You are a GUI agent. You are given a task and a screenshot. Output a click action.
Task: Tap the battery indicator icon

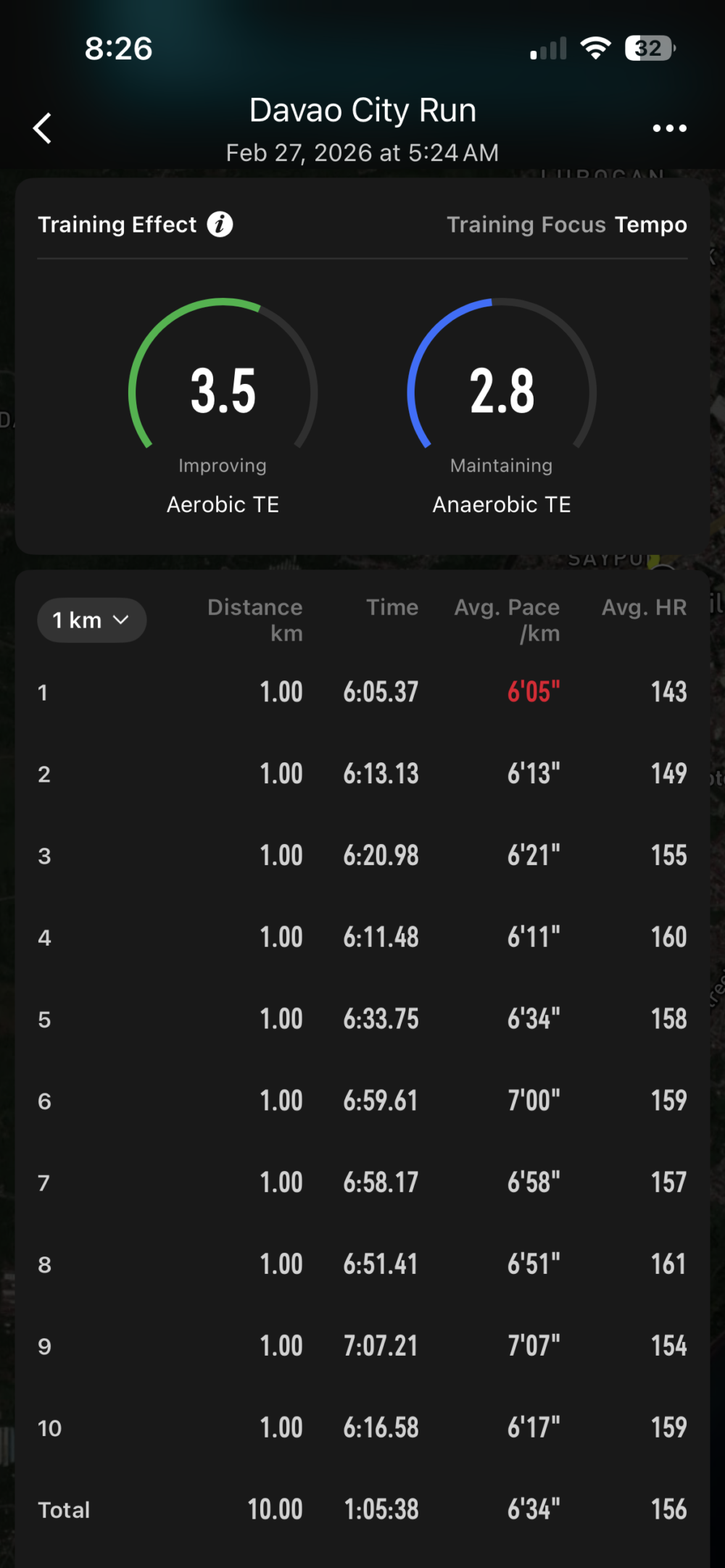[x=650, y=49]
